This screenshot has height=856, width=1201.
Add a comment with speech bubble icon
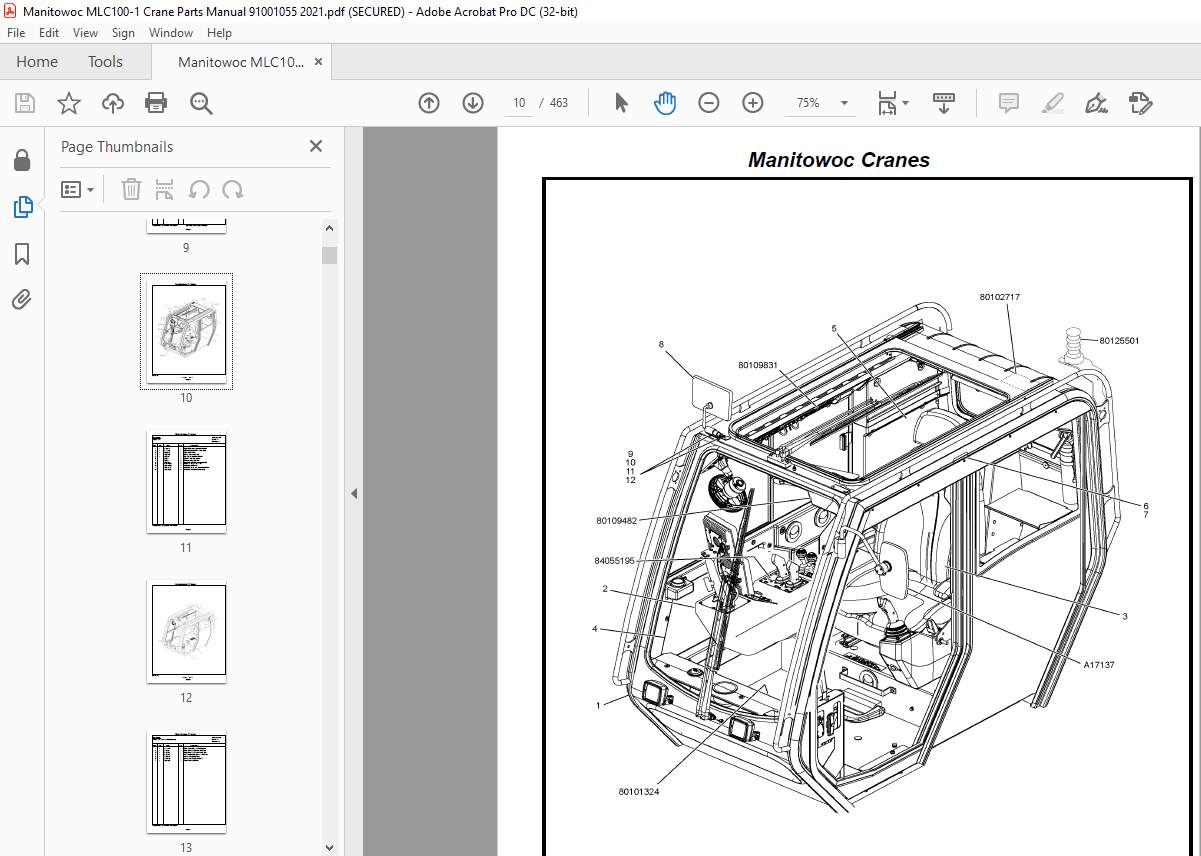coord(1009,103)
